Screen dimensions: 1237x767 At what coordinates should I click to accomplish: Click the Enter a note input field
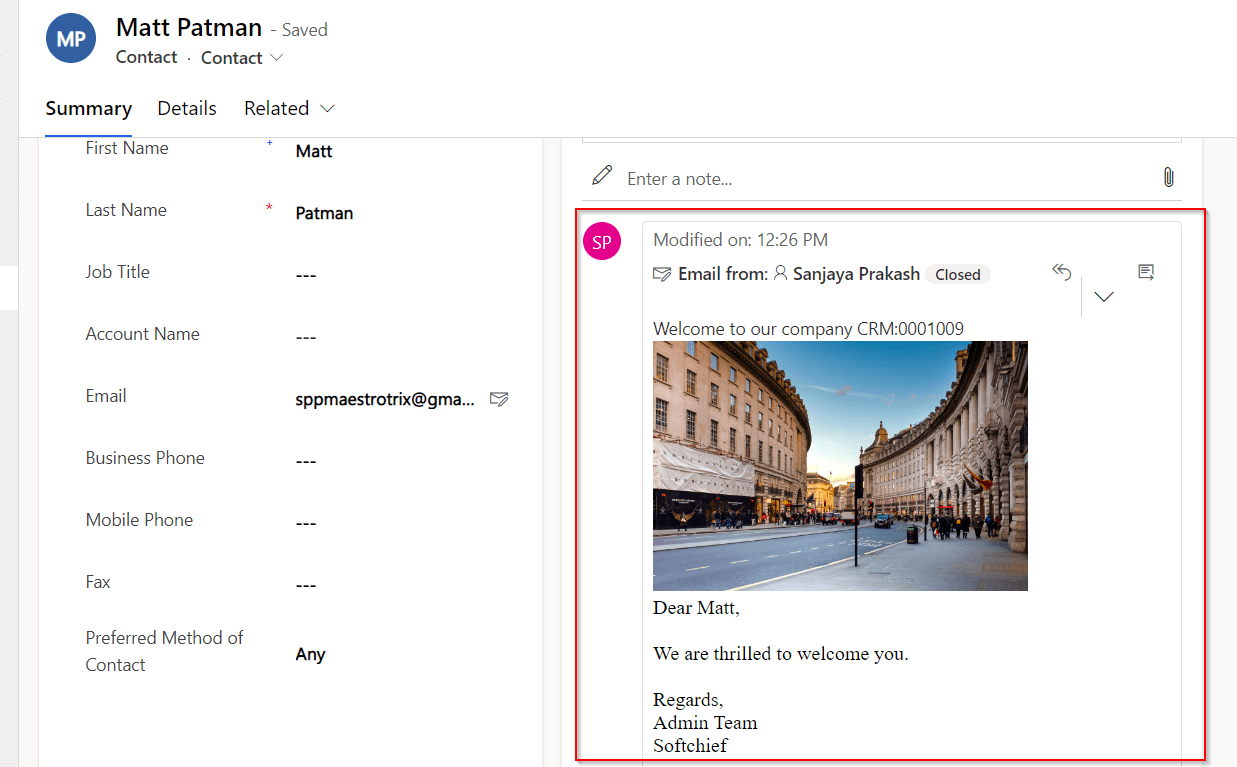click(700, 178)
